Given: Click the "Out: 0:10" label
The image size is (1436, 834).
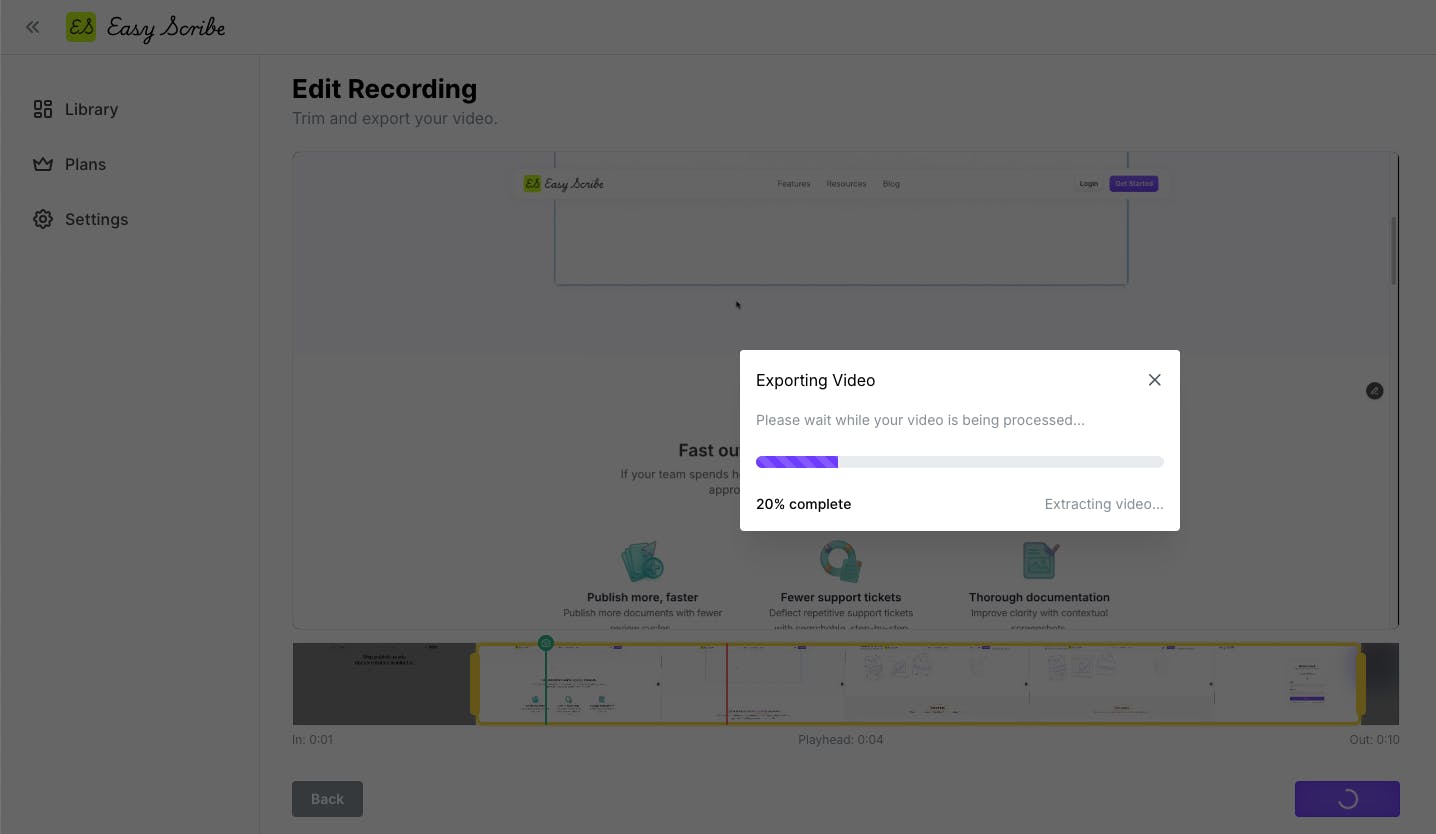Looking at the screenshot, I should (1374, 740).
